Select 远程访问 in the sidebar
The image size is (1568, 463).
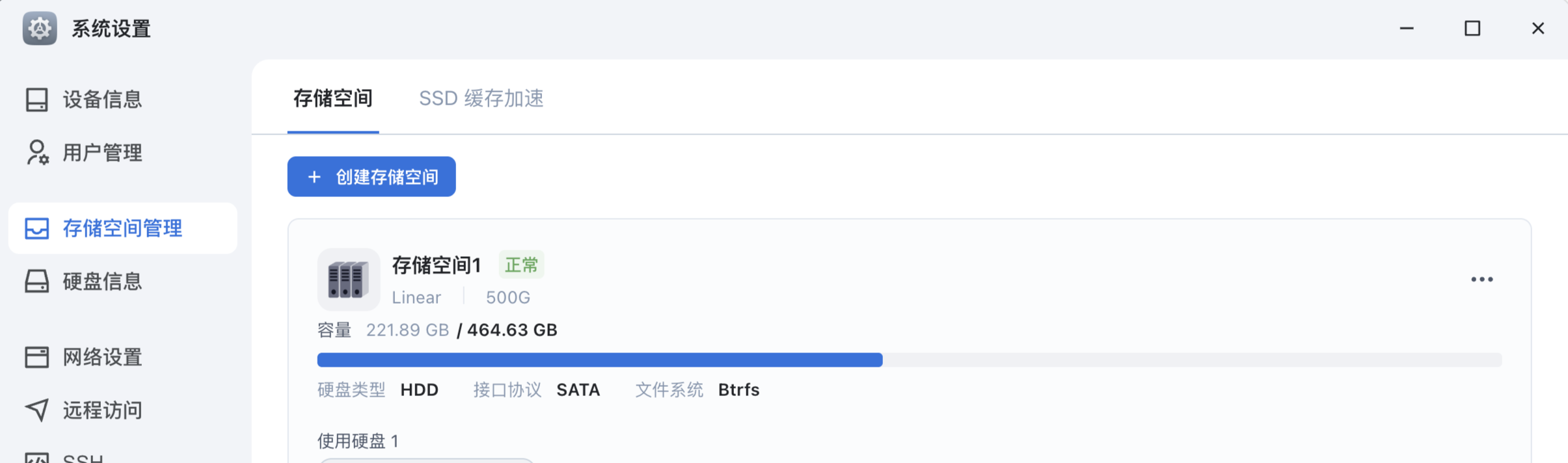[x=102, y=410]
